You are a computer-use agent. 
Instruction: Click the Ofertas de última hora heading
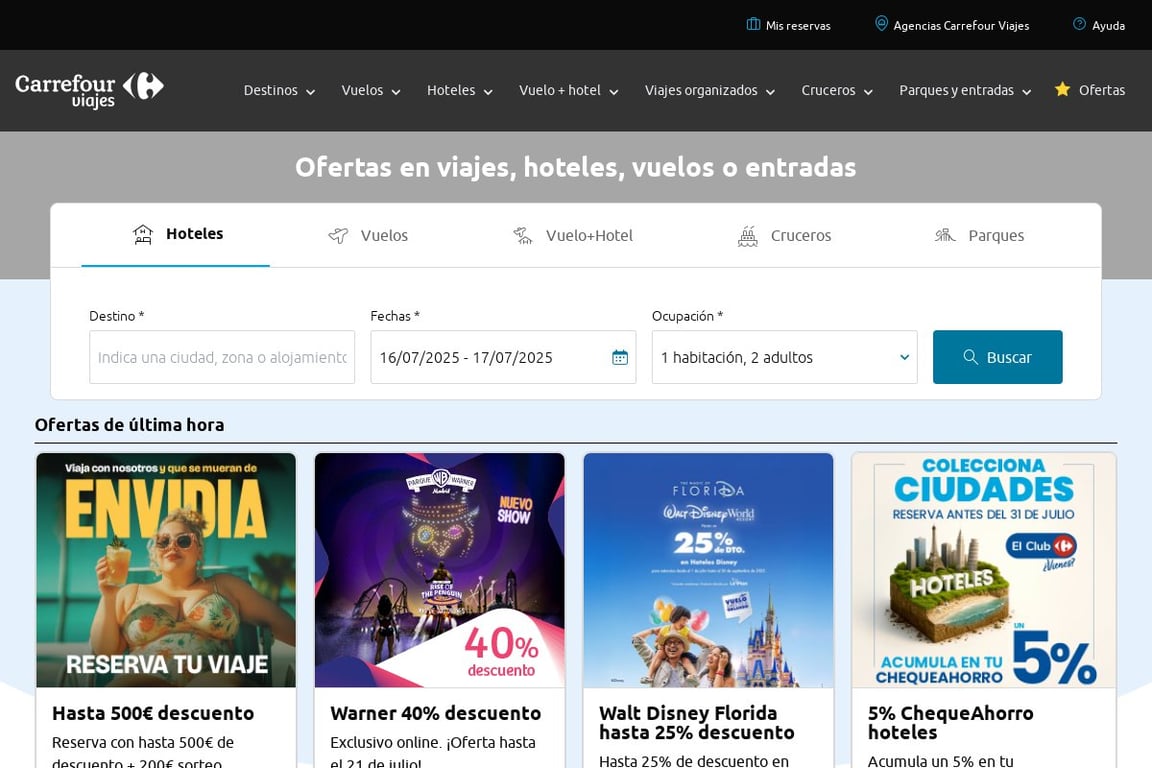129,425
